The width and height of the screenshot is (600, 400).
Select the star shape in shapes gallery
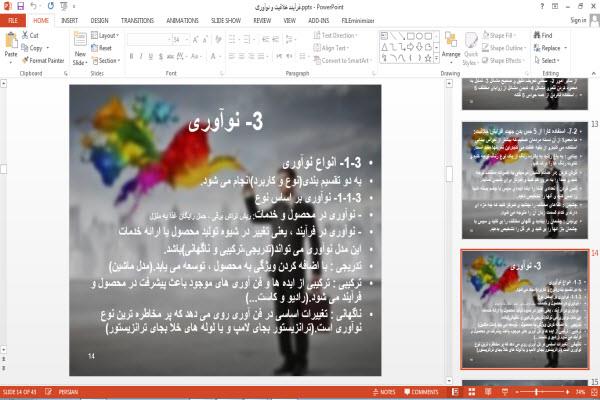pyautogui.click(x=428, y=58)
